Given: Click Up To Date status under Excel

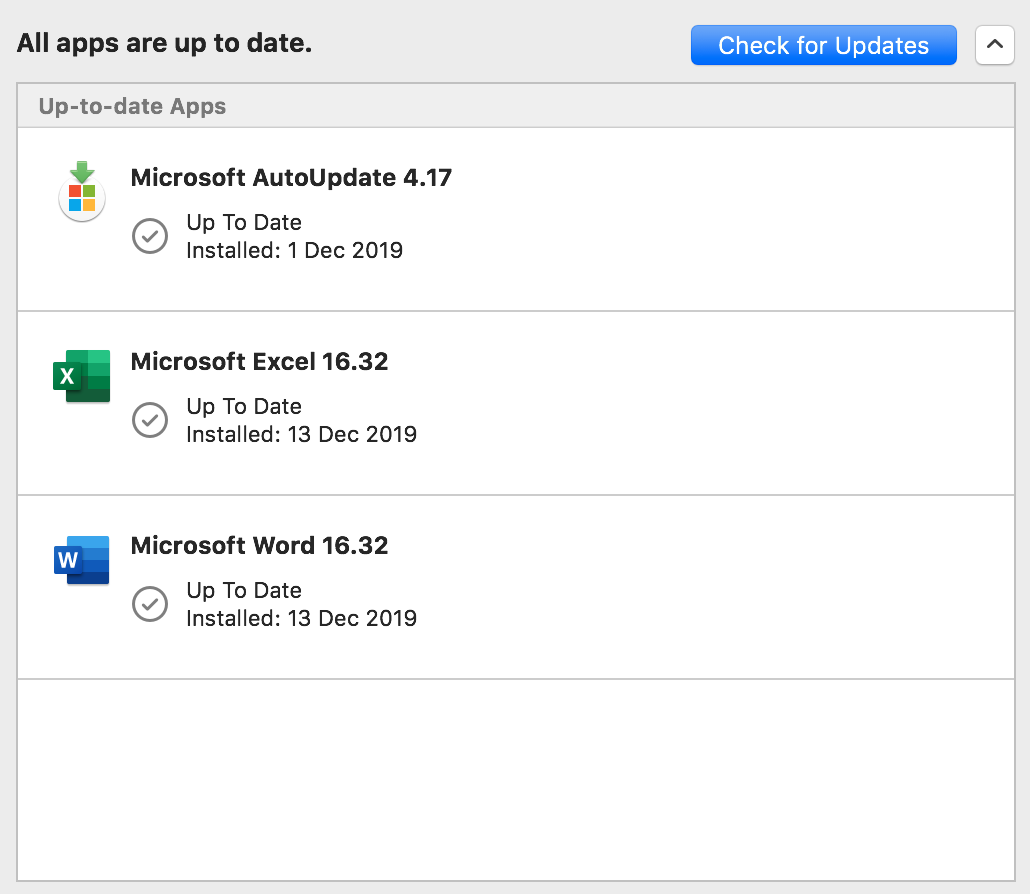Looking at the screenshot, I should click(x=244, y=407).
